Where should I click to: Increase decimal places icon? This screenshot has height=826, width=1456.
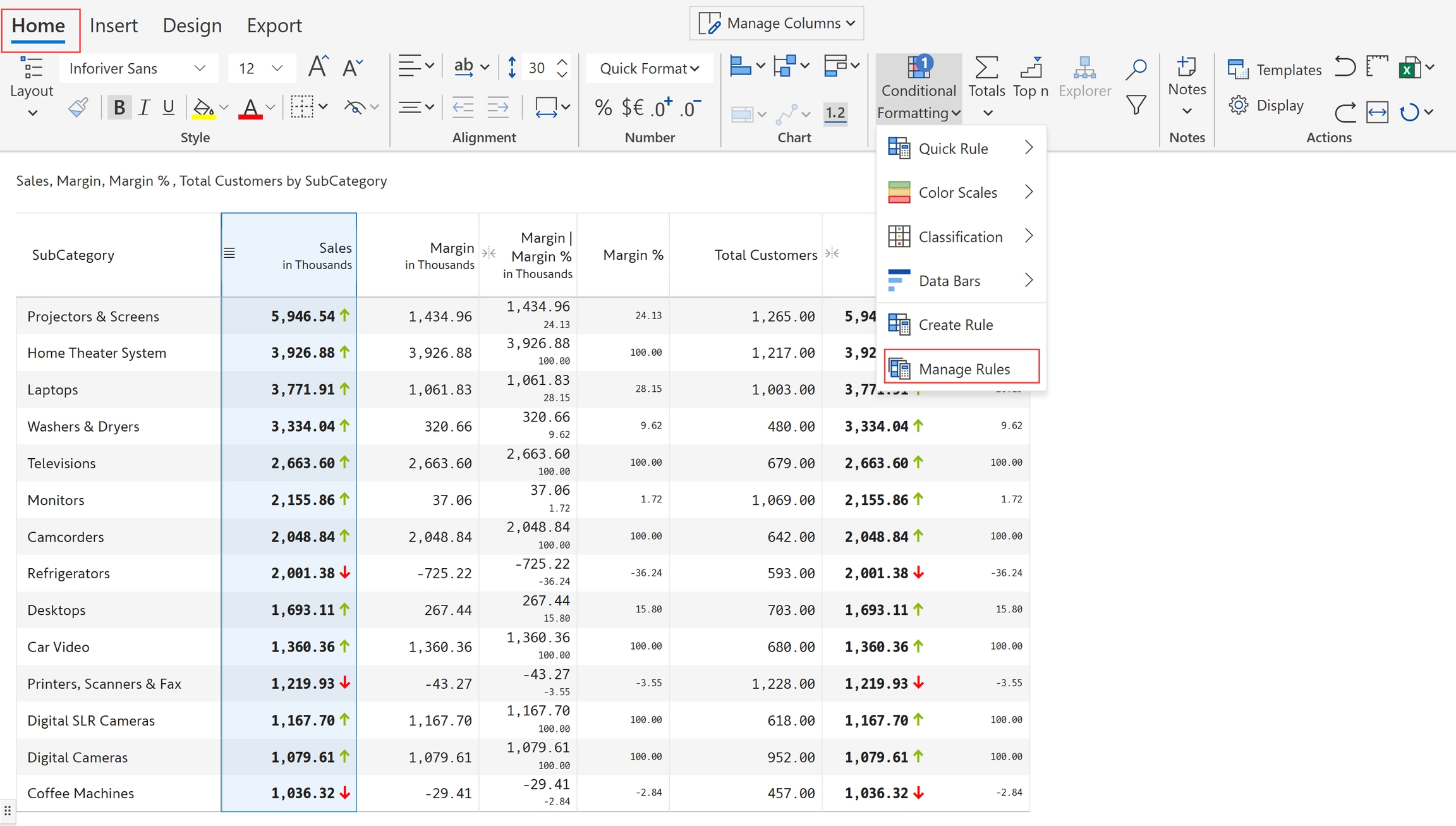point(662,108)
